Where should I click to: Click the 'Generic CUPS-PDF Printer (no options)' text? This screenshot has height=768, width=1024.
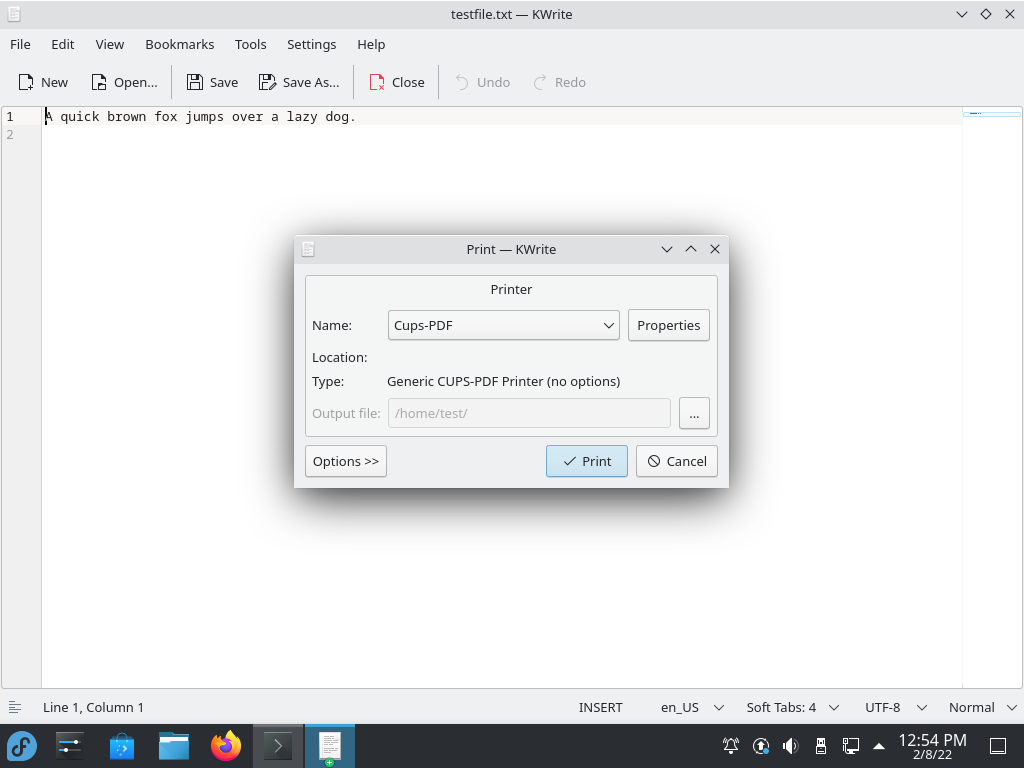pyautogui.click(x=504, y=381)
